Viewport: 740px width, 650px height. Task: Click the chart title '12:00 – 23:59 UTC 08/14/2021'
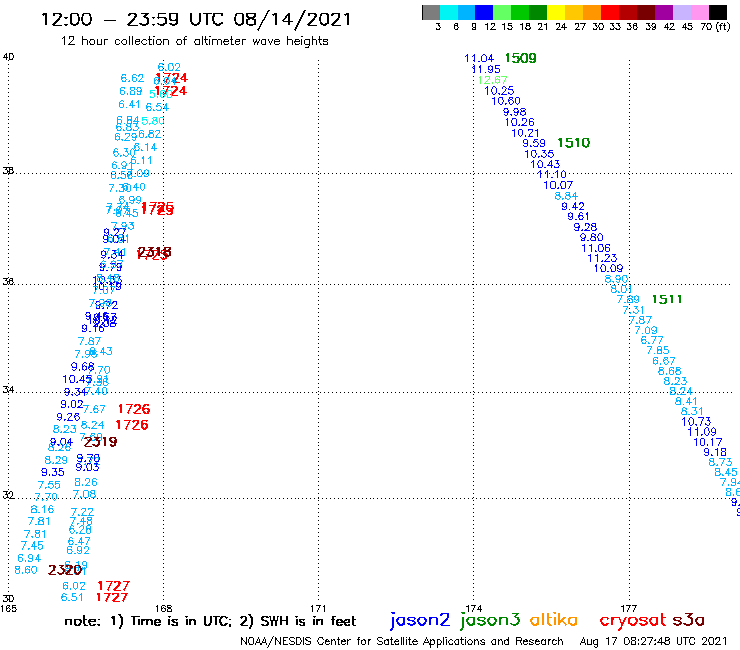point(196,19)
